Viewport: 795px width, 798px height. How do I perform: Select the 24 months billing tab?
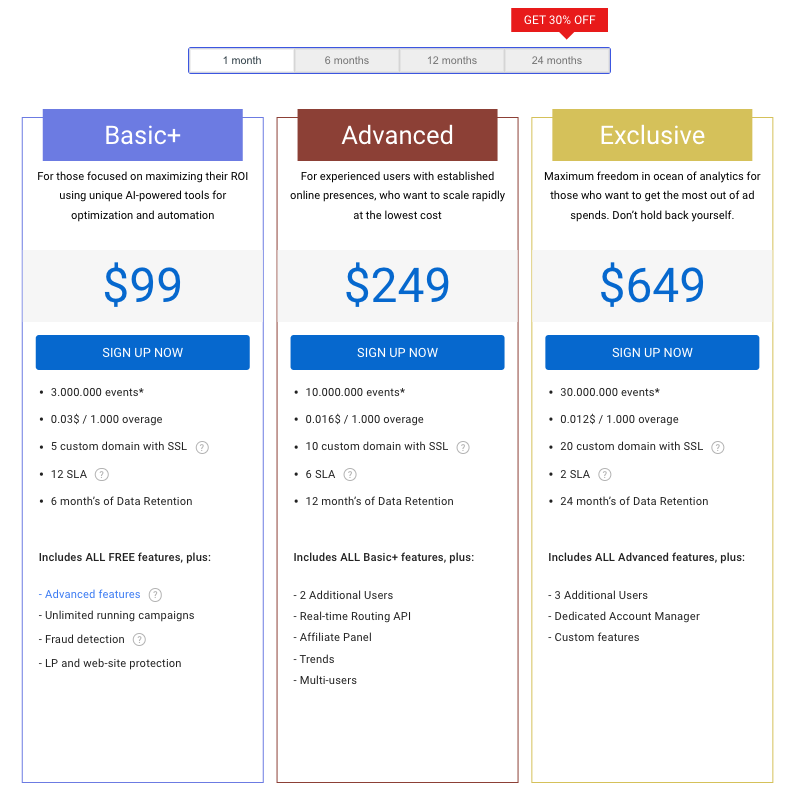coord(557,61)
